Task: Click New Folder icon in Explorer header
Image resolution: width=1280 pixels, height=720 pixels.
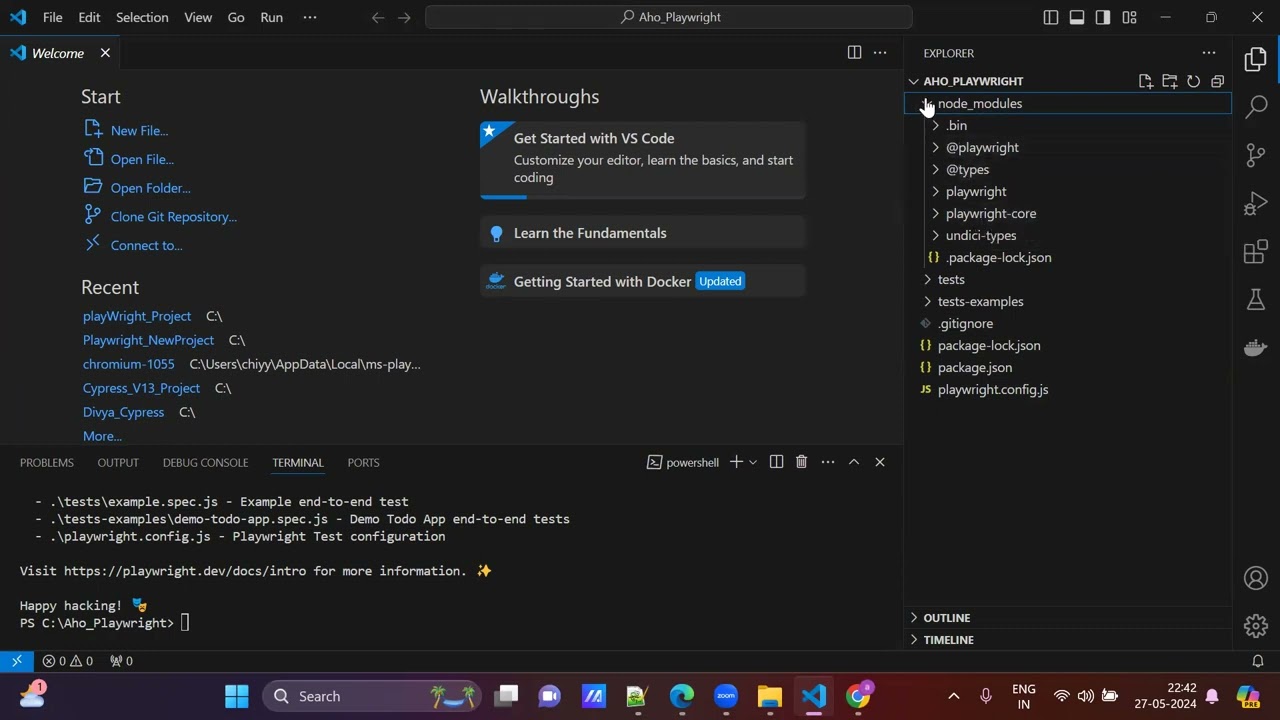Action: 1170,81
